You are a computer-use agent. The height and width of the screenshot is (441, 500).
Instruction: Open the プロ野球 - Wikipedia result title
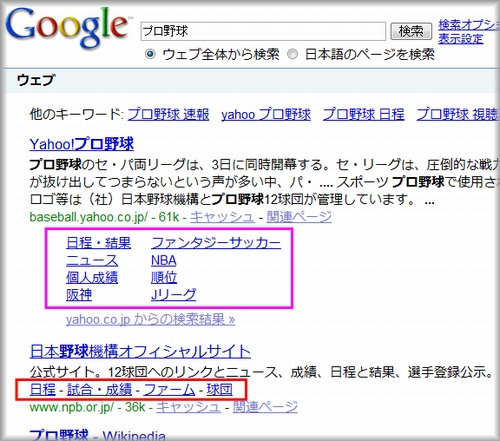(x=97, y=435)
